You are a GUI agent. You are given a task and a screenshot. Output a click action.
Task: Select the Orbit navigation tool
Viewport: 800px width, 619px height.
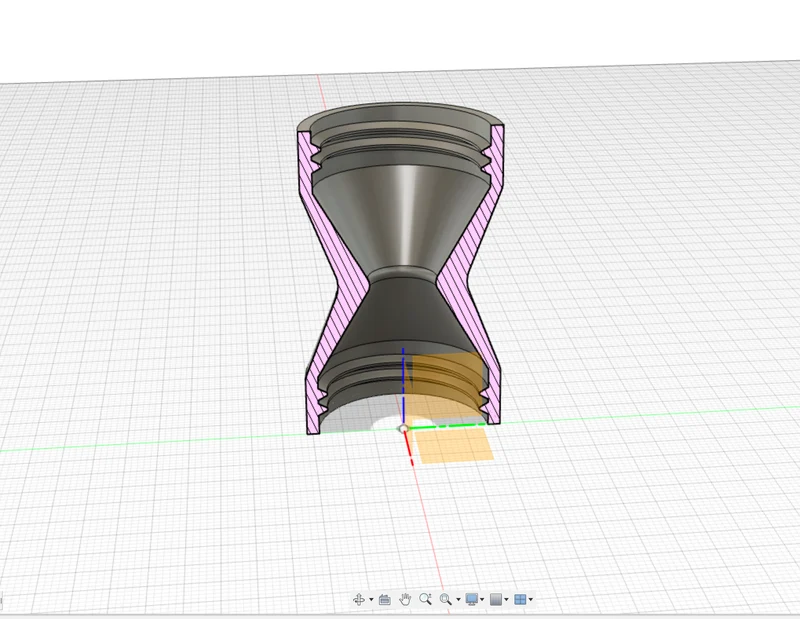[359, 599]
